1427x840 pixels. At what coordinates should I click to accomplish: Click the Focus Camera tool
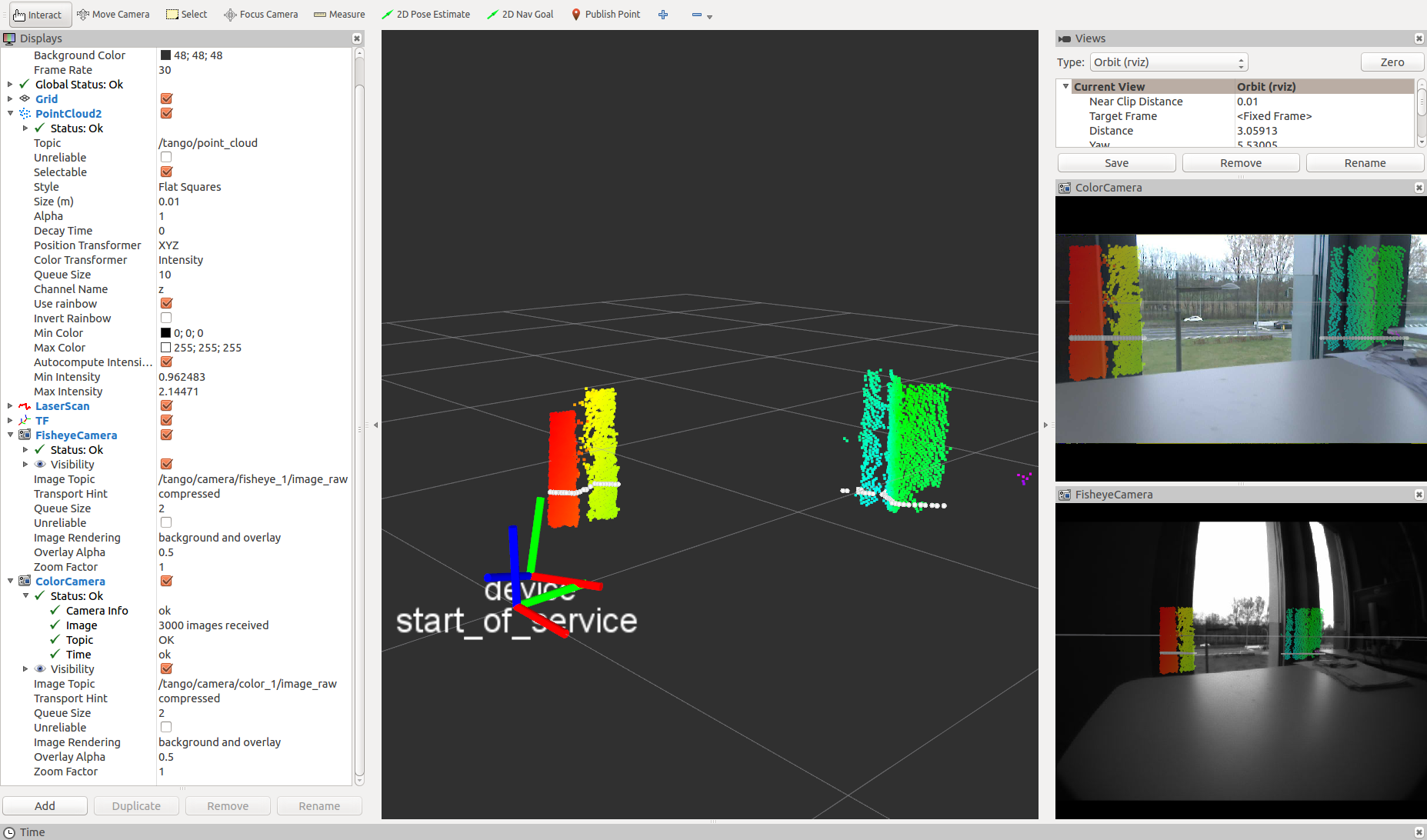(261, 14)
